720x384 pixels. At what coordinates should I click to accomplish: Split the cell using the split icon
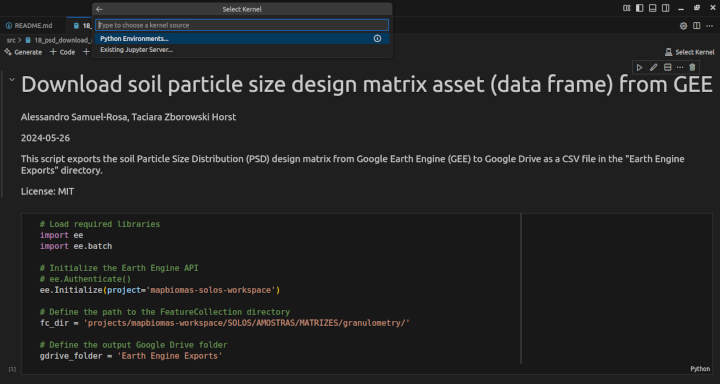pos(668,68)
